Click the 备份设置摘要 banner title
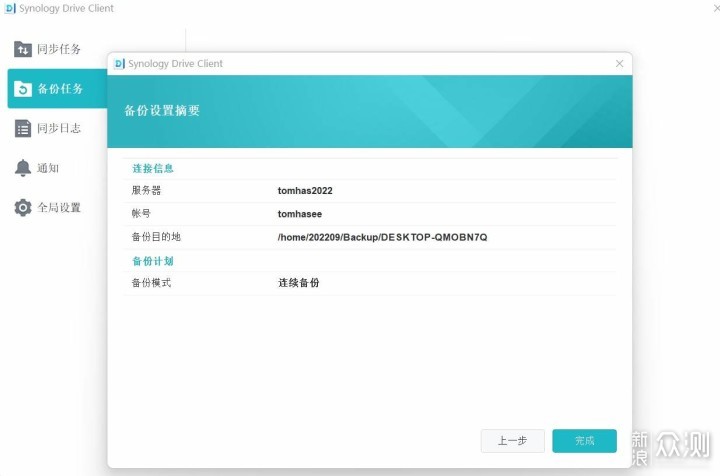This screenshot has width=720, height=476. (x=162, y=111)
